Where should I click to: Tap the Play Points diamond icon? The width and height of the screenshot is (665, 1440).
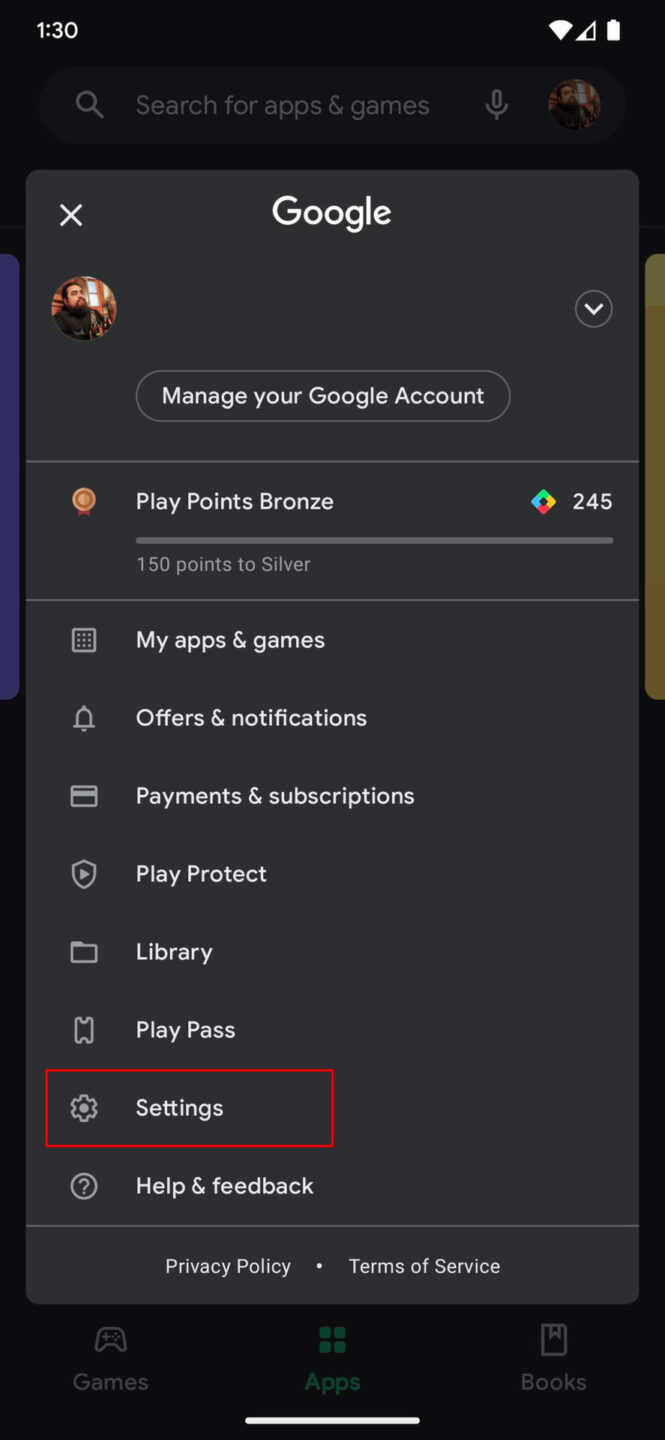point(543,502)
